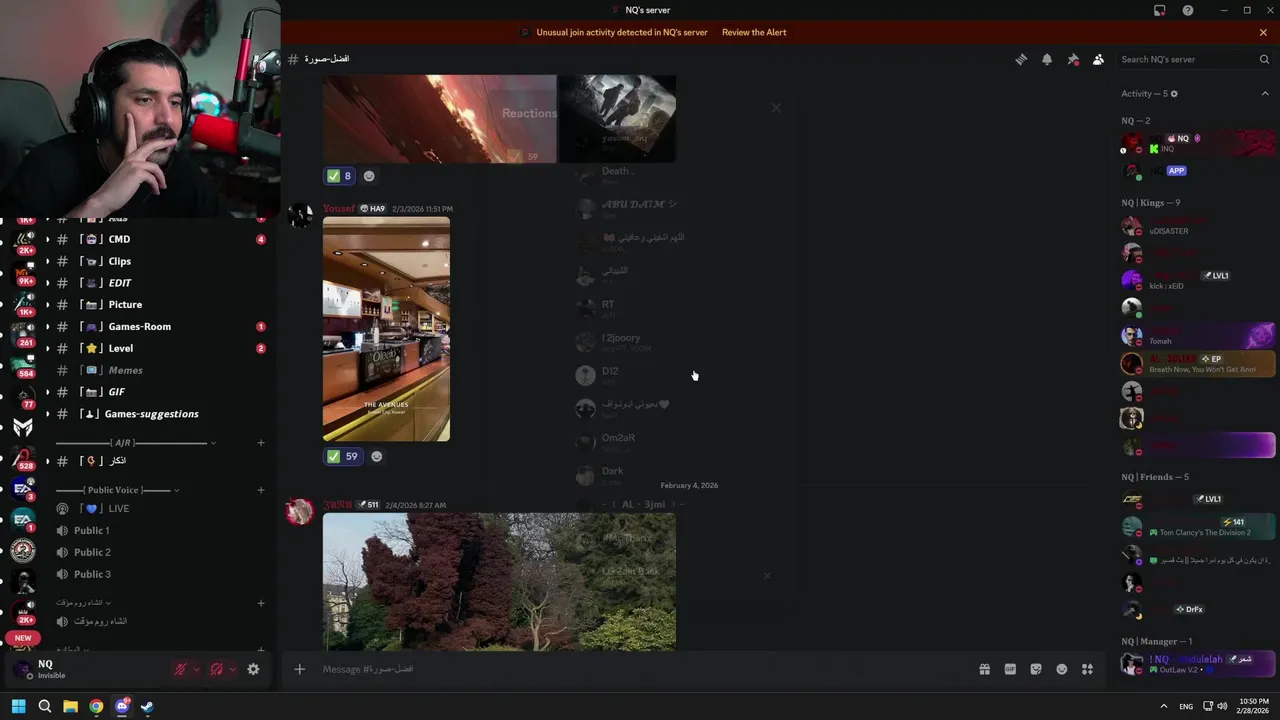Open the gift Nitro icon
This screenshot has width=1280, height=720.
[x=984, y=669]
